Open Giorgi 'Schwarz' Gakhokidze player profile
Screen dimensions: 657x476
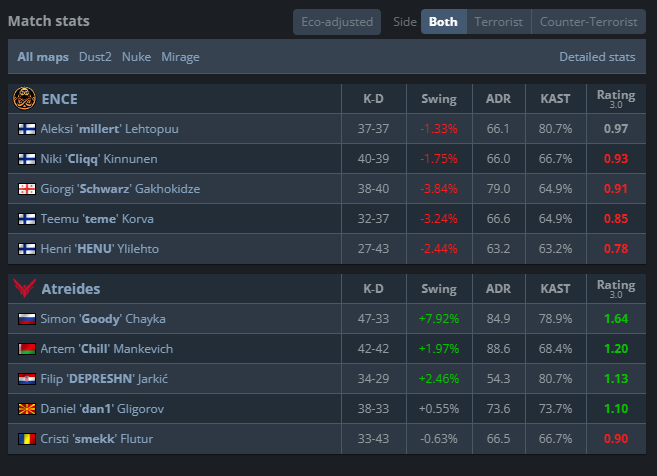click(120, 189)
